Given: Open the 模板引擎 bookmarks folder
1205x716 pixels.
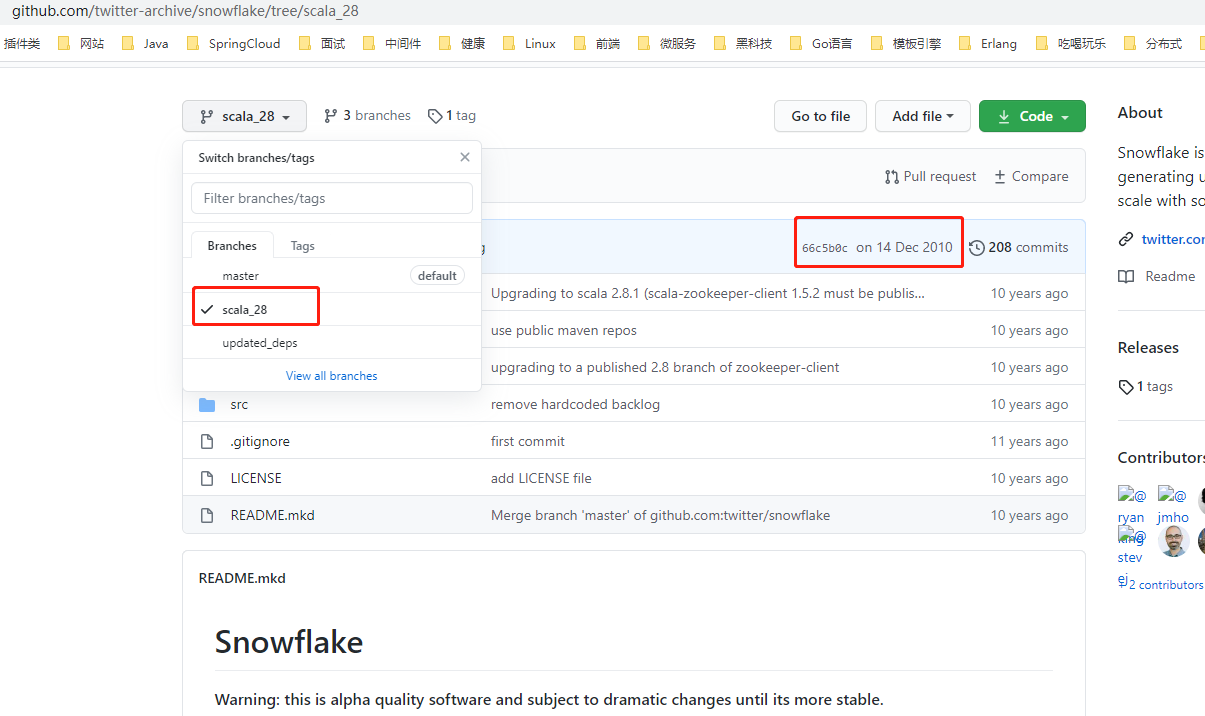Looking at the screenshot, I should coord(906,43).
